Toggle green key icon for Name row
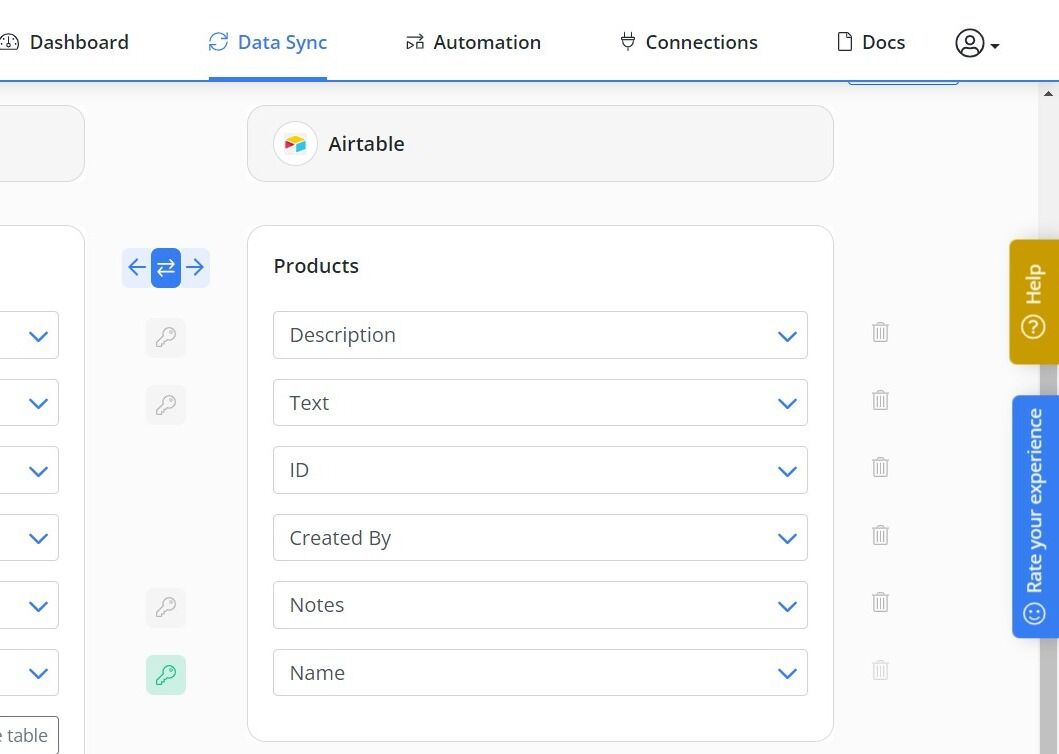 coord(165,674)
